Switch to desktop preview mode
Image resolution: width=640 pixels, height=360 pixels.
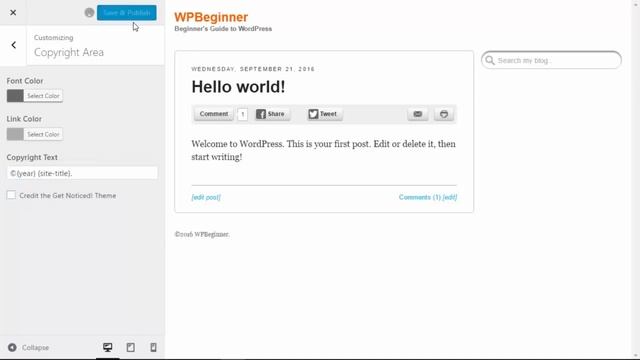point(107,347)
